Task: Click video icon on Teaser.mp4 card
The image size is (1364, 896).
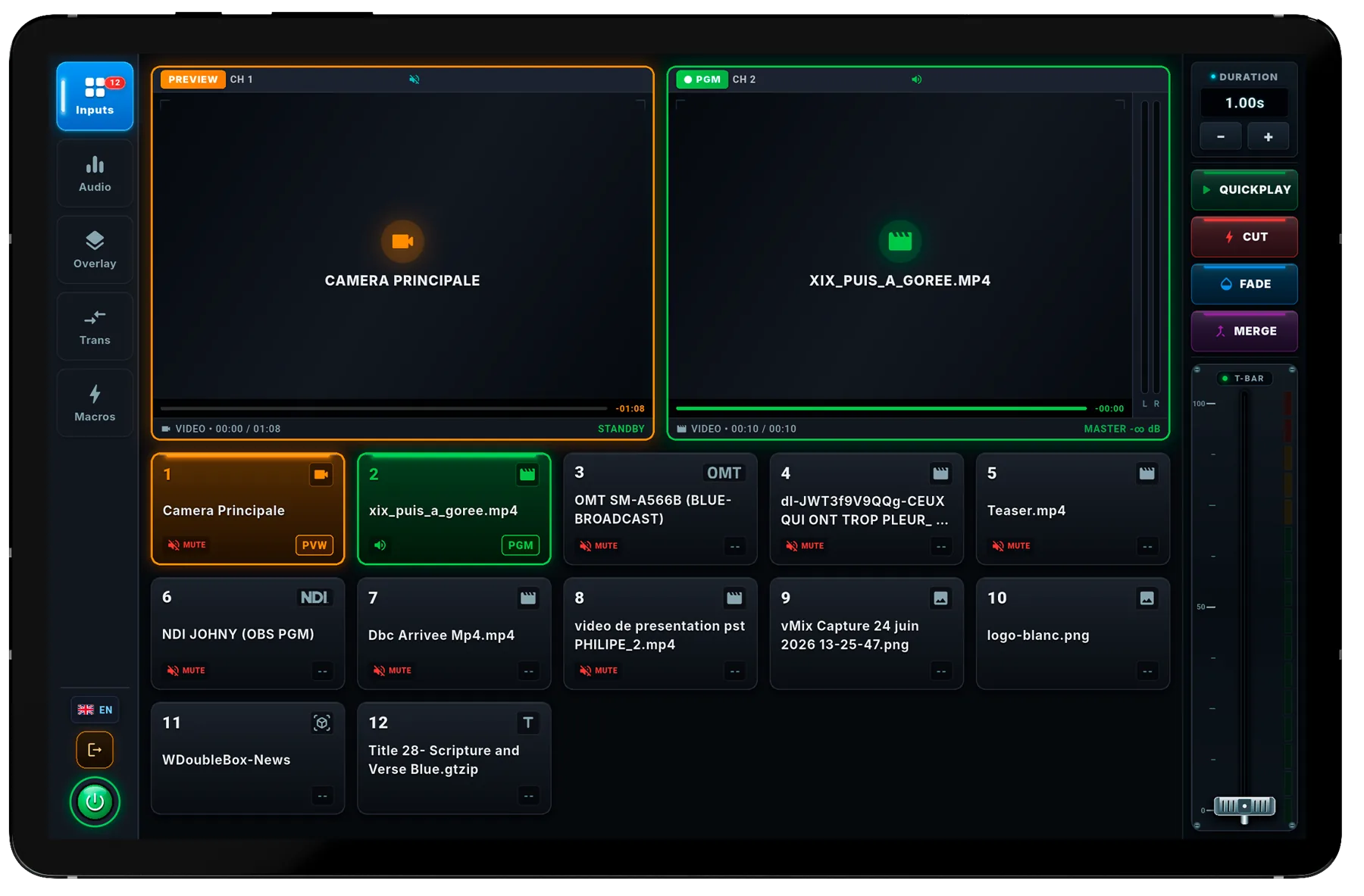Action: pos(1147,473)
